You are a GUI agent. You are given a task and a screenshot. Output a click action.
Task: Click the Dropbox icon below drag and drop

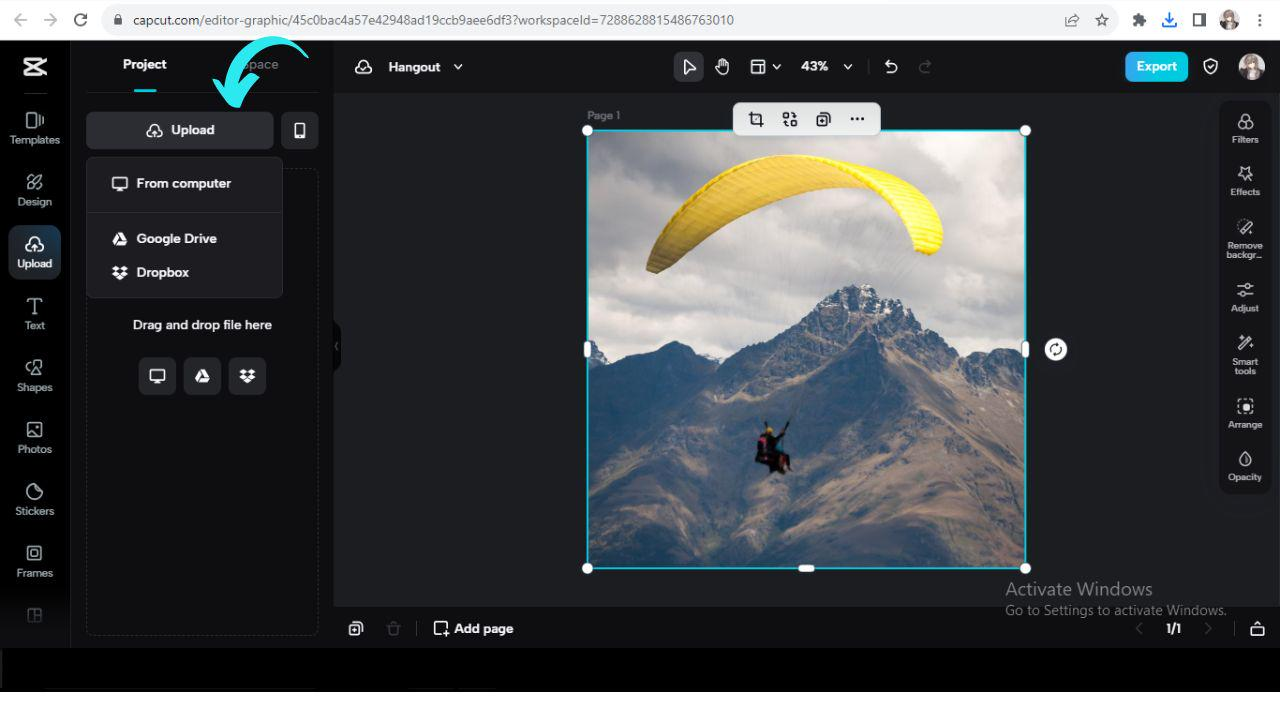[247, 376]
